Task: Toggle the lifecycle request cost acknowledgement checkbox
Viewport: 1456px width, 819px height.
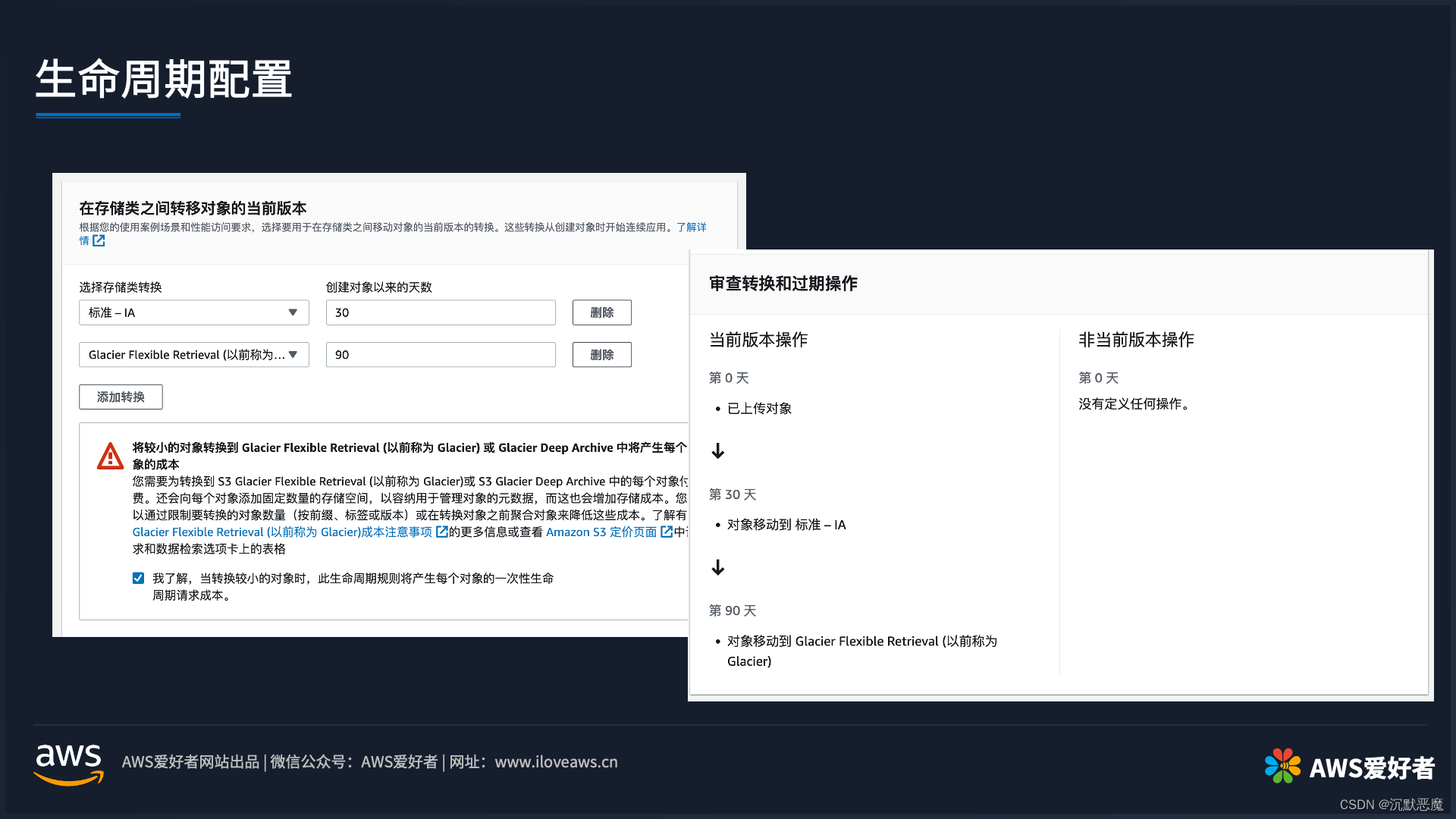Action: pos(138,578)
